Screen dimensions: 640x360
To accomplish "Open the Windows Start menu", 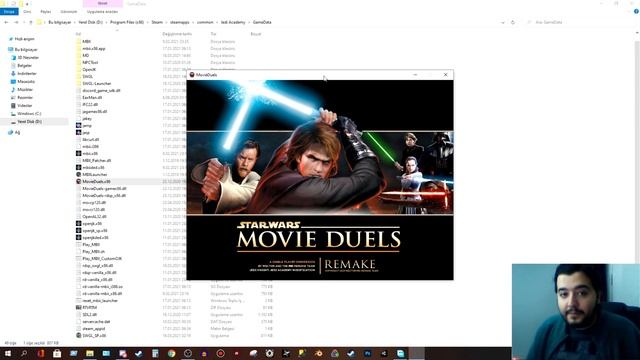I will pyautogui.click(x=8, y=353).
